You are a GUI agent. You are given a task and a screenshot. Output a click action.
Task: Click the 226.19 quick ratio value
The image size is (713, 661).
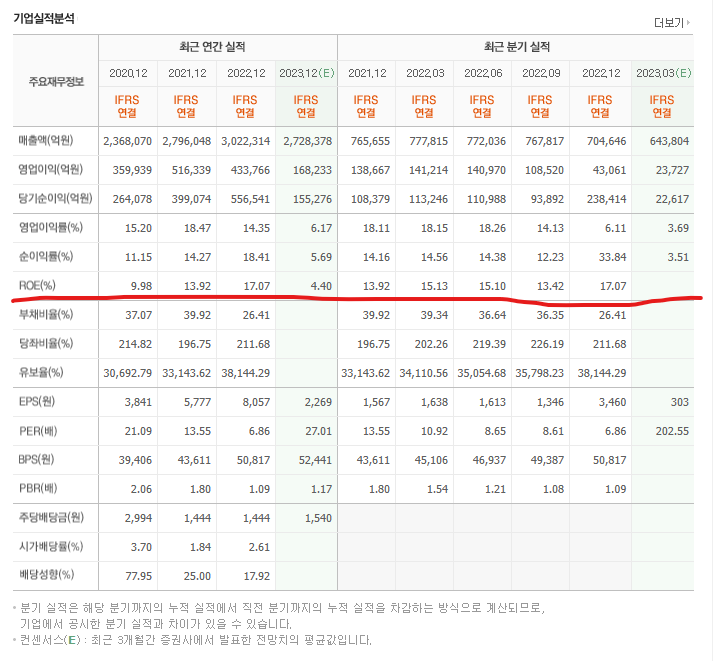pyautogui.click(x=547, y=344)
